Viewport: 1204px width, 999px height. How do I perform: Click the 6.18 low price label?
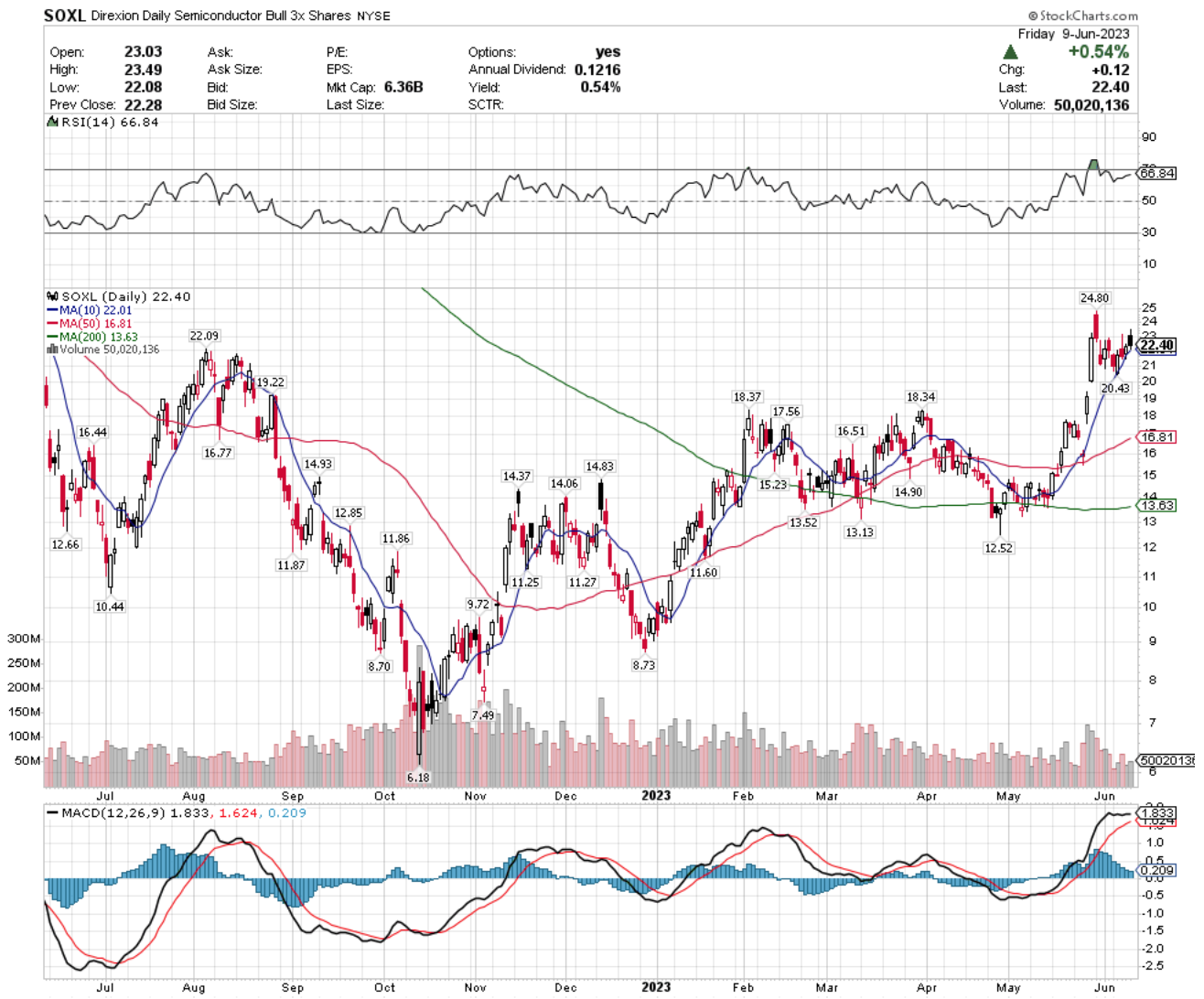point(418,777)
